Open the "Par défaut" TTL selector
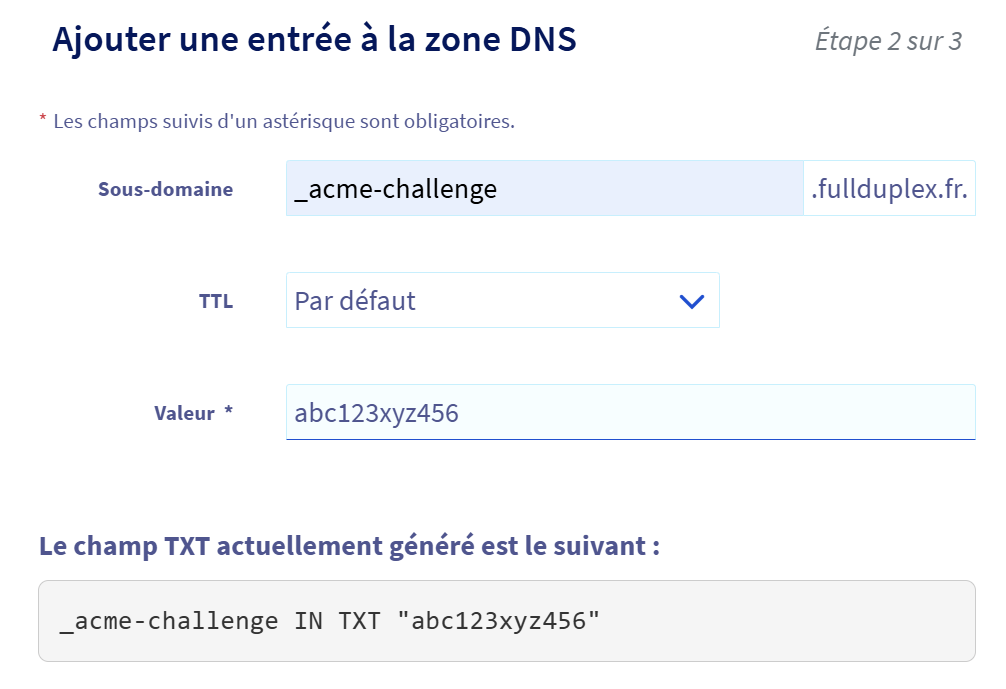This screenshot has height=689, width=1006. point(502,300)
